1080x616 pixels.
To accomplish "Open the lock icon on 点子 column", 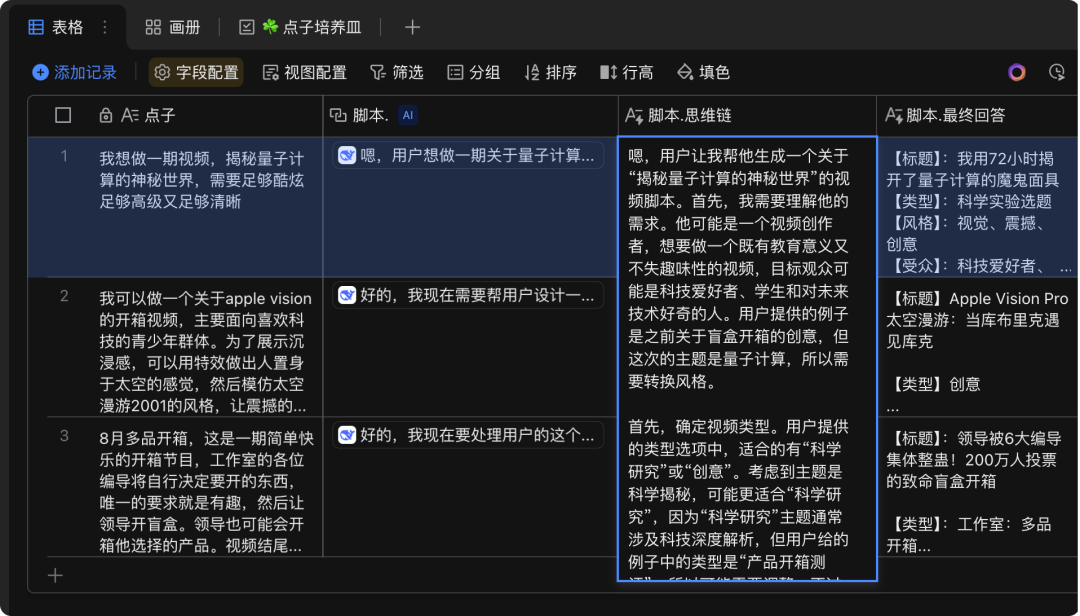I will (x=107, y=115).
